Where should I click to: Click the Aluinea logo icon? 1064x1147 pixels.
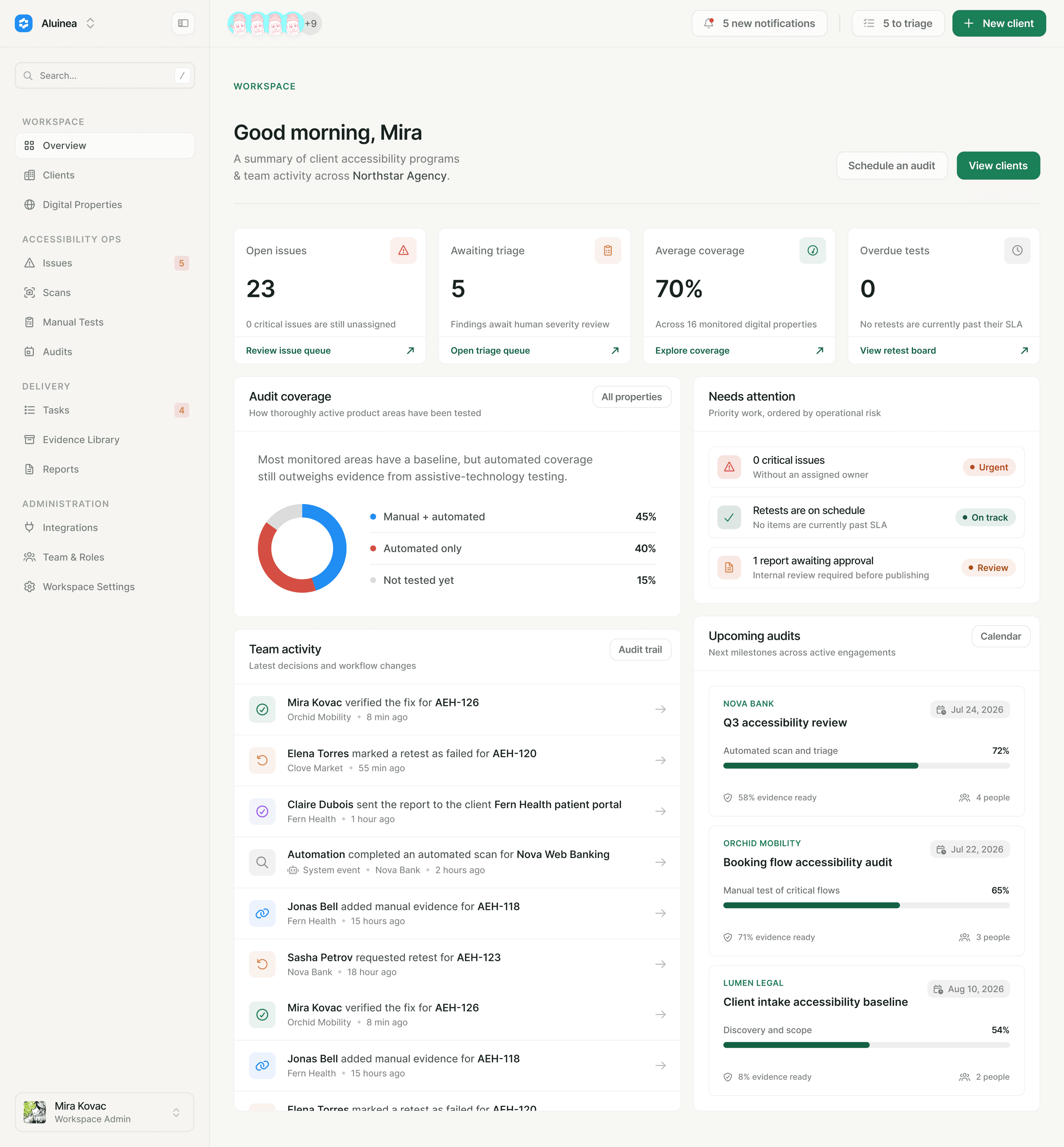tap(24, 24)
